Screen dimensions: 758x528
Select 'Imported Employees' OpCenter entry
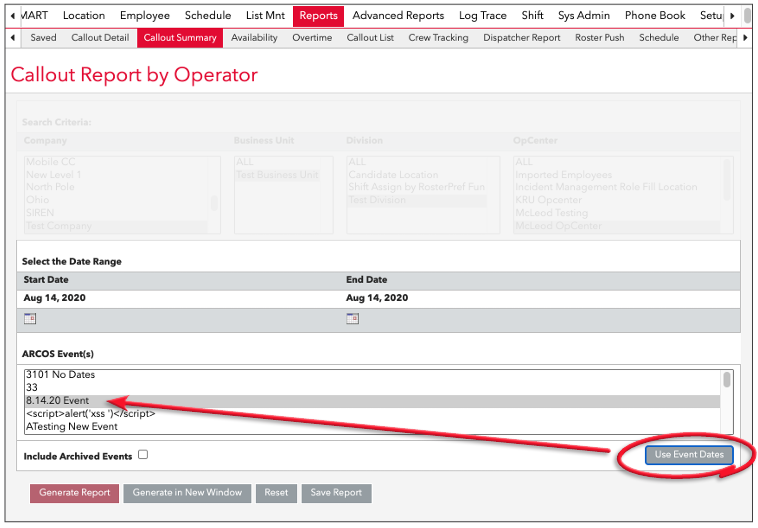tap(617, 175)
